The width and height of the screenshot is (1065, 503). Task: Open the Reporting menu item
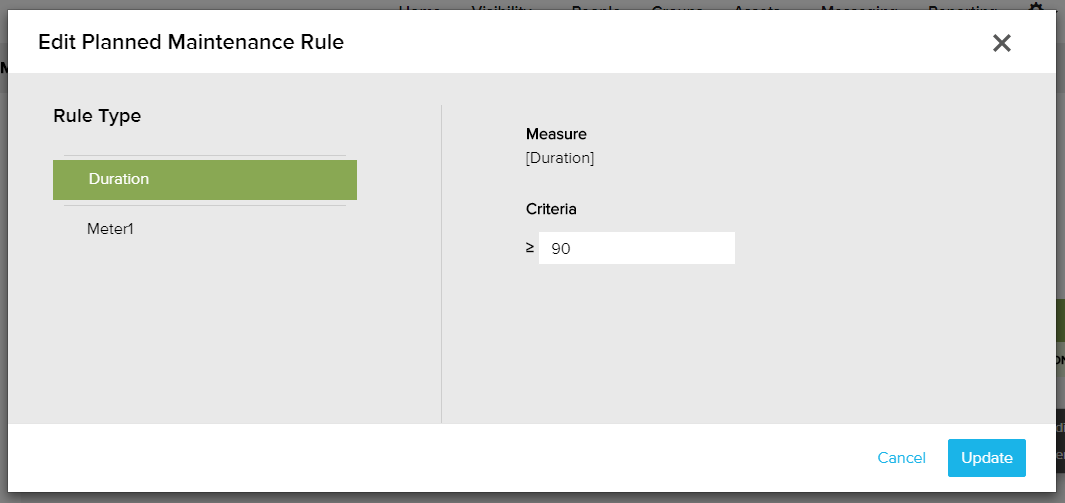tap(962, 8)
